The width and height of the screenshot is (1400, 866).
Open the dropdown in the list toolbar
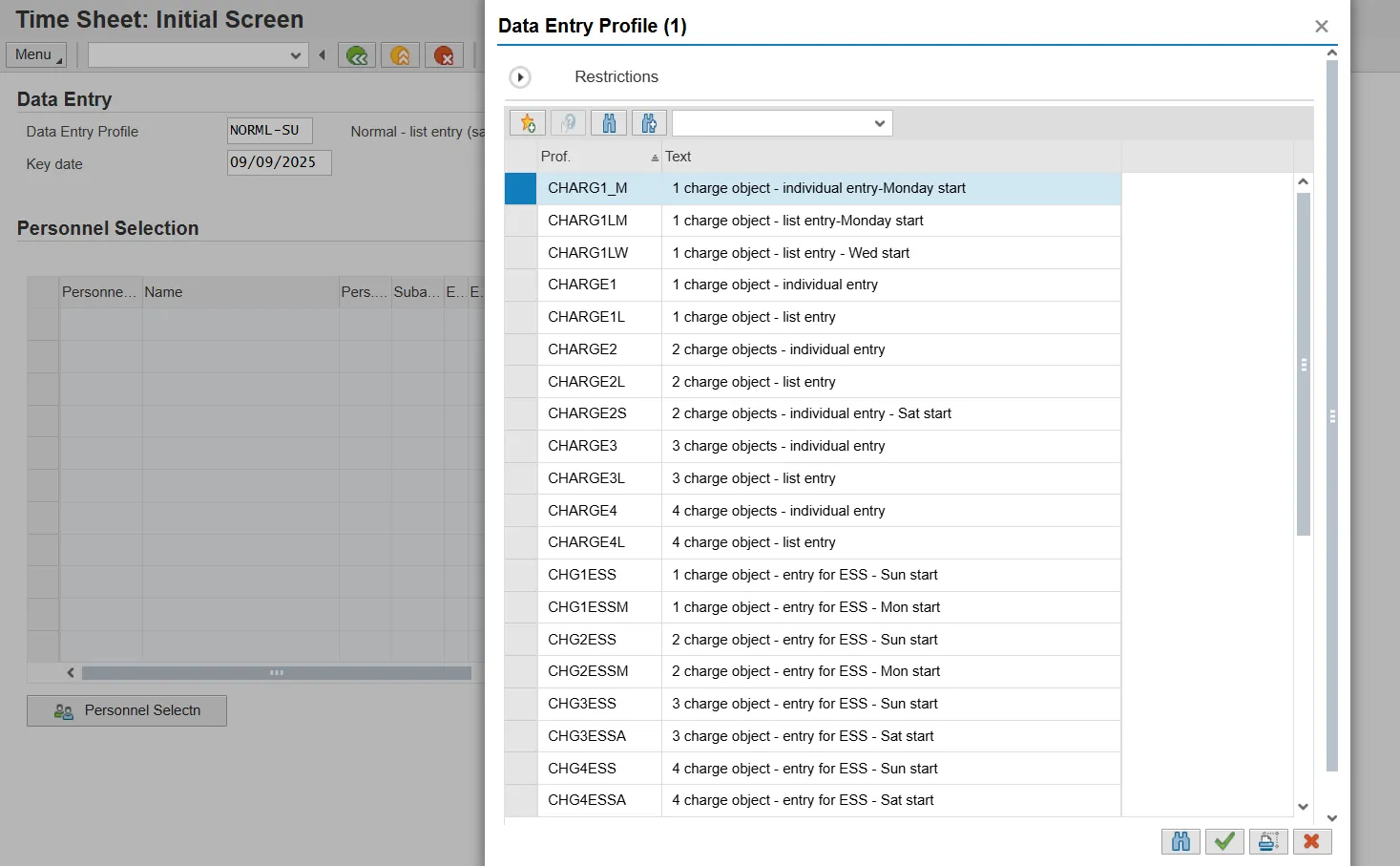coord(782,123)
